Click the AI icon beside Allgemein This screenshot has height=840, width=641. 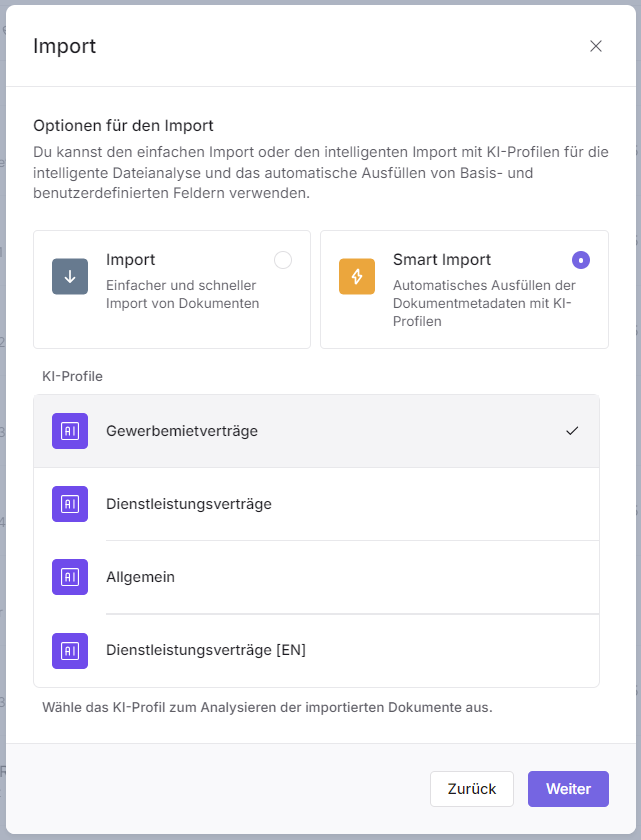[x=70, y=577]
